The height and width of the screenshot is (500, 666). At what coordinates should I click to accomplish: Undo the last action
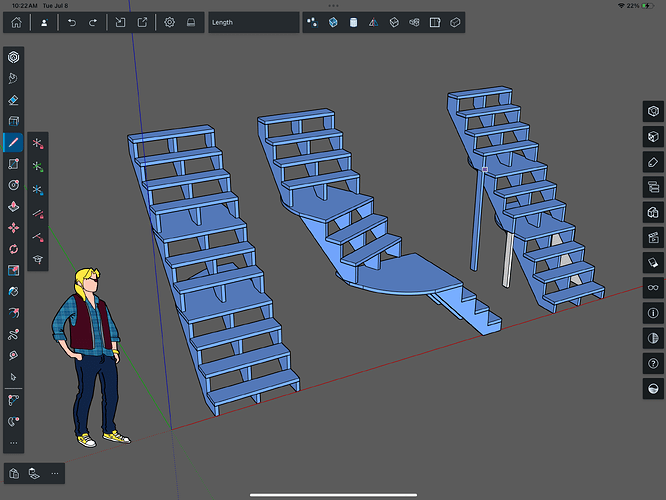[x=73, y=21]
